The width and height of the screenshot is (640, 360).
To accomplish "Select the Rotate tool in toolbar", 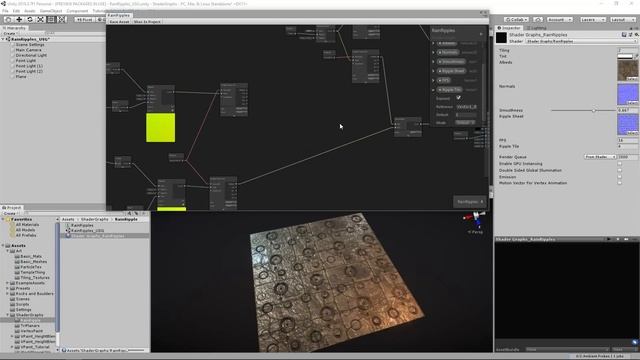I will pyautogui.click(x=29, y=19).
